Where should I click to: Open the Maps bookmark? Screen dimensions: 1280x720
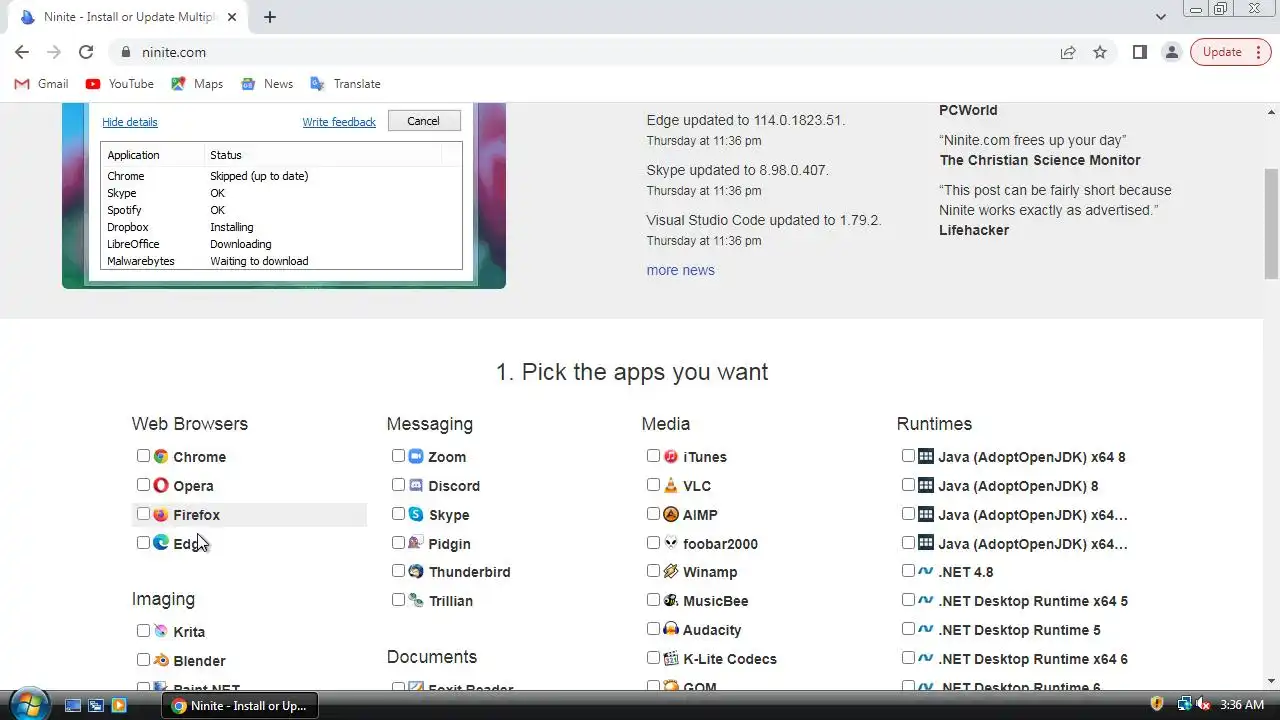[x=197, y=84]
